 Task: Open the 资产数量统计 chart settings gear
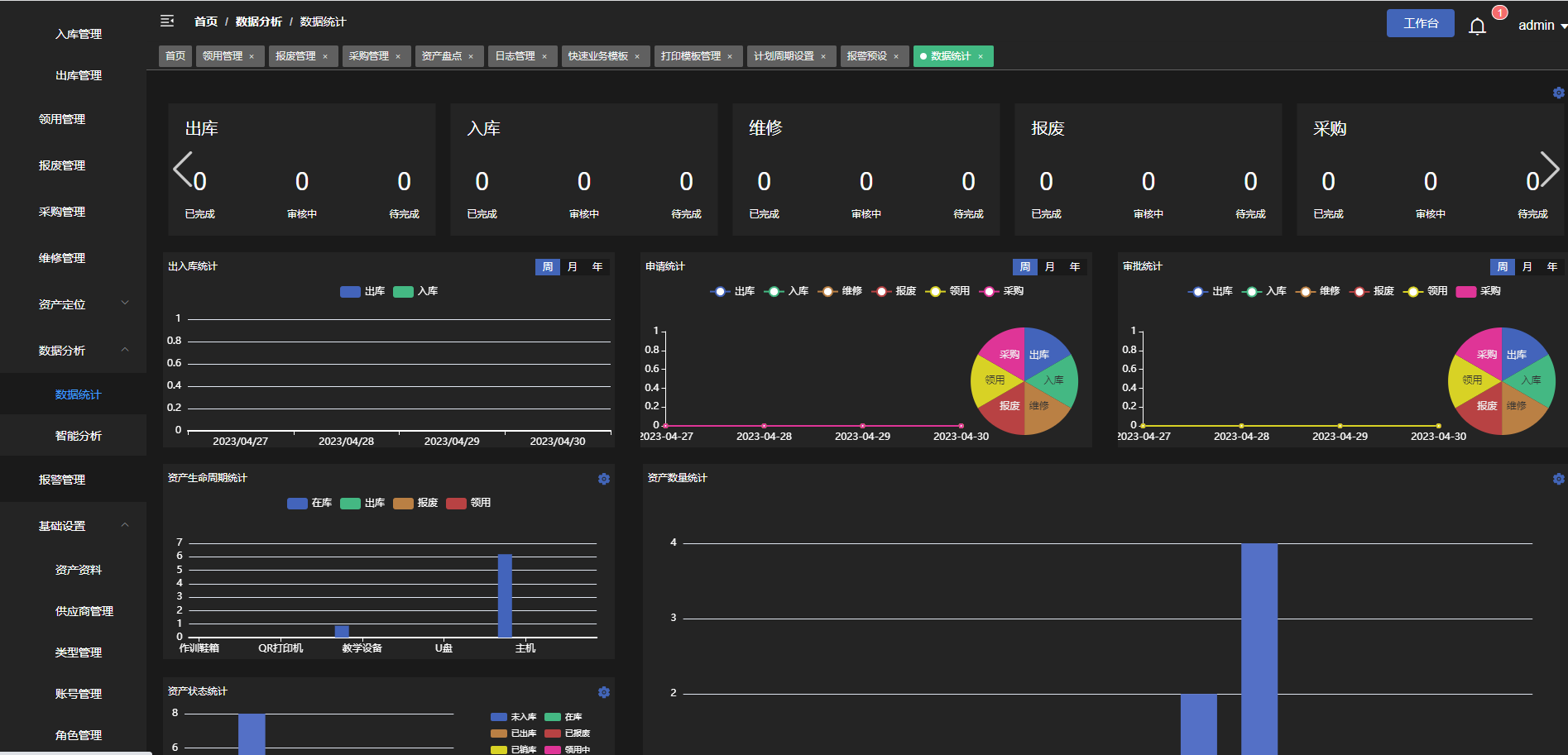coord(1559,479)
